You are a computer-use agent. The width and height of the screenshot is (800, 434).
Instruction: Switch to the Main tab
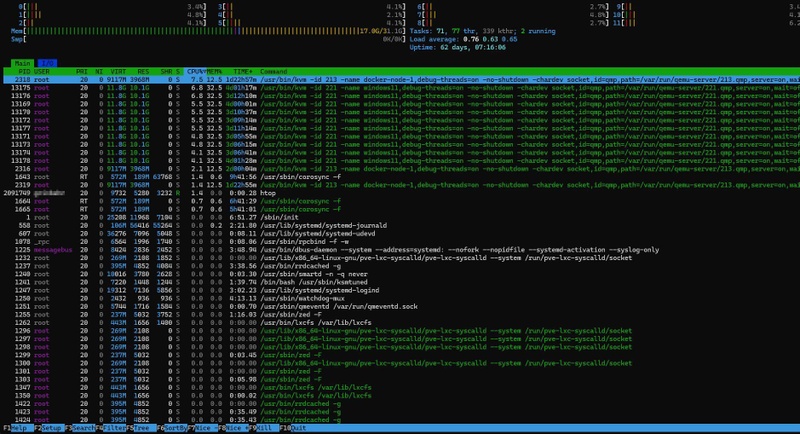(21, 63)
